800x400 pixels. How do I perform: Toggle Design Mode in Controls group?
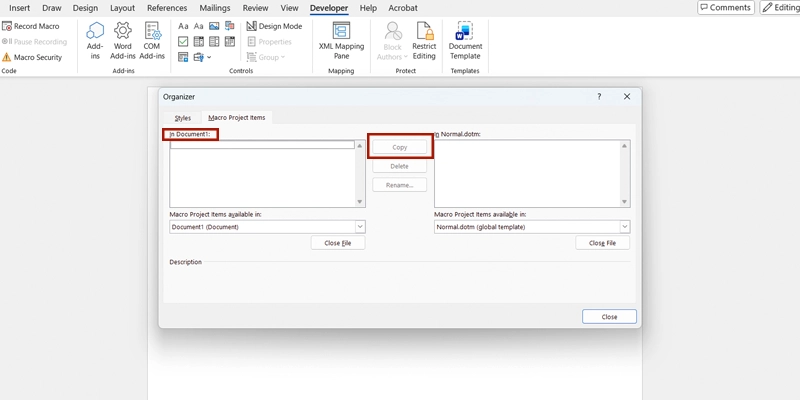click(273, 26)
